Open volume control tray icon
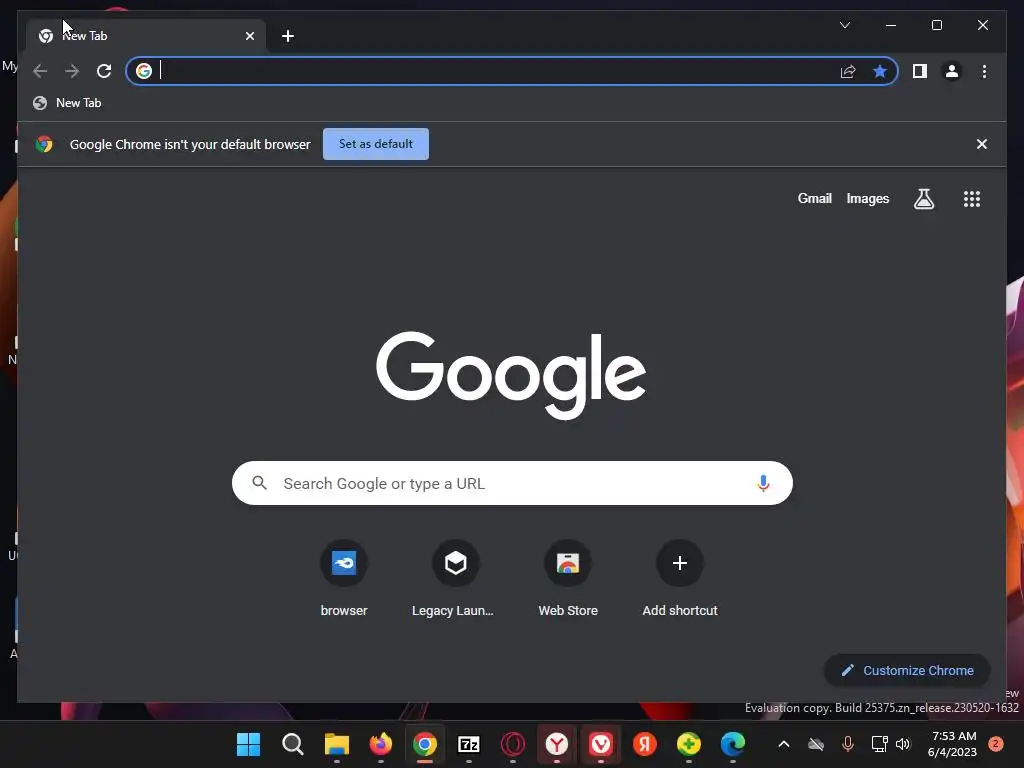This screenshot has height=768, width=1024. pos(903,744)
